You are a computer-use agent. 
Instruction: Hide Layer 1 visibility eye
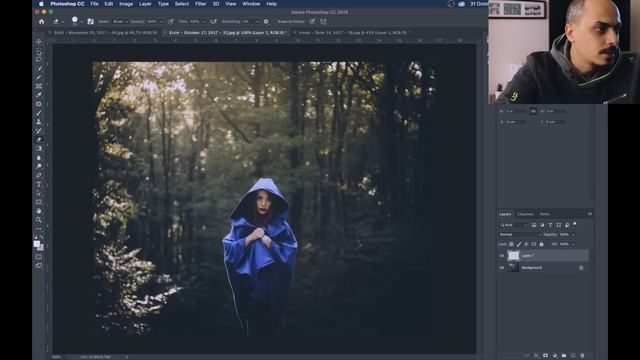tap(502, 256)
